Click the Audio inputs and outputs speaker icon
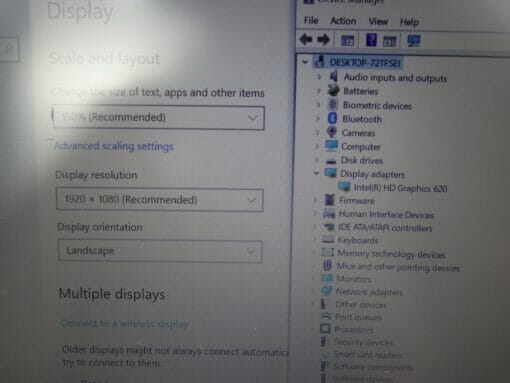Viewport: 510px width, 383px height. pyautogui.click(x=333, y=77)
